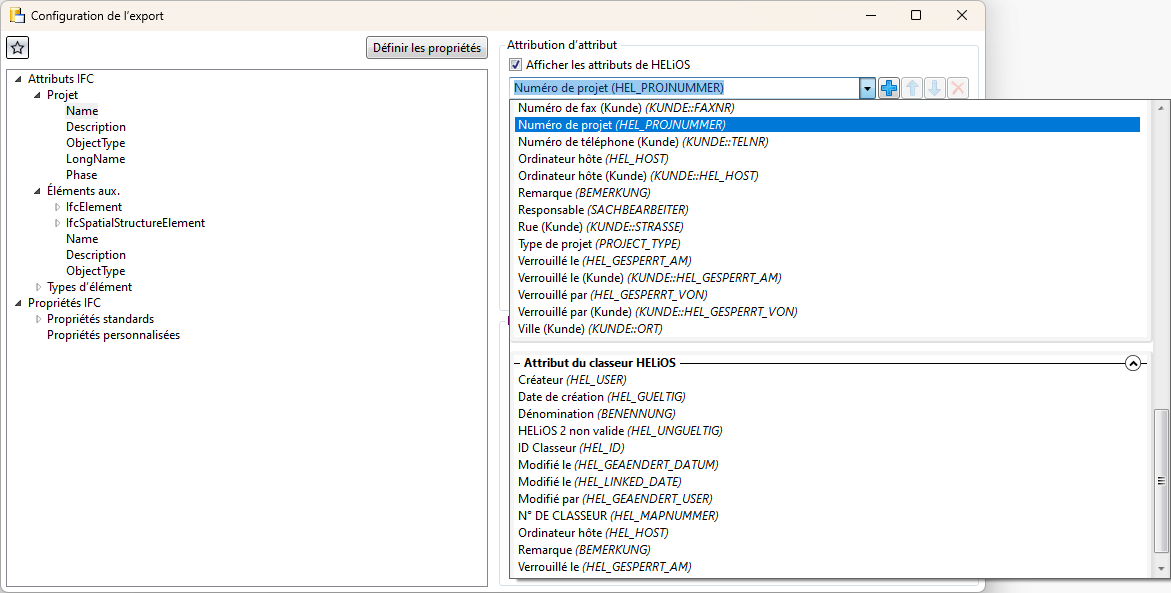The width and height of the screenshot is (1171, 593).
Task: Select Modifié le (HEL_GEAENDERT_DATUM) option
Action: (x=827, y=465)
